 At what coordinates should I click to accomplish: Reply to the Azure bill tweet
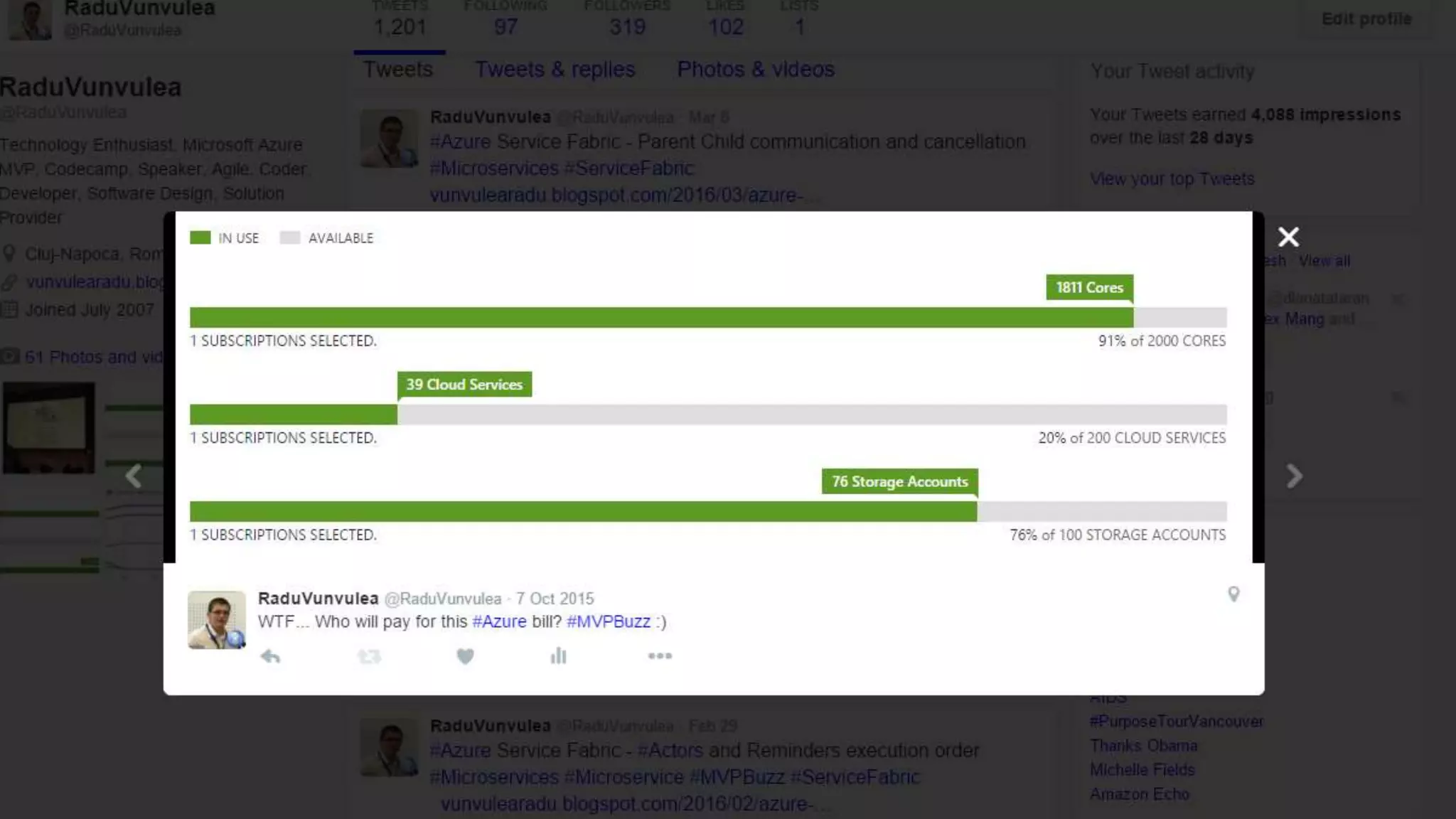(x=270, y=656)
